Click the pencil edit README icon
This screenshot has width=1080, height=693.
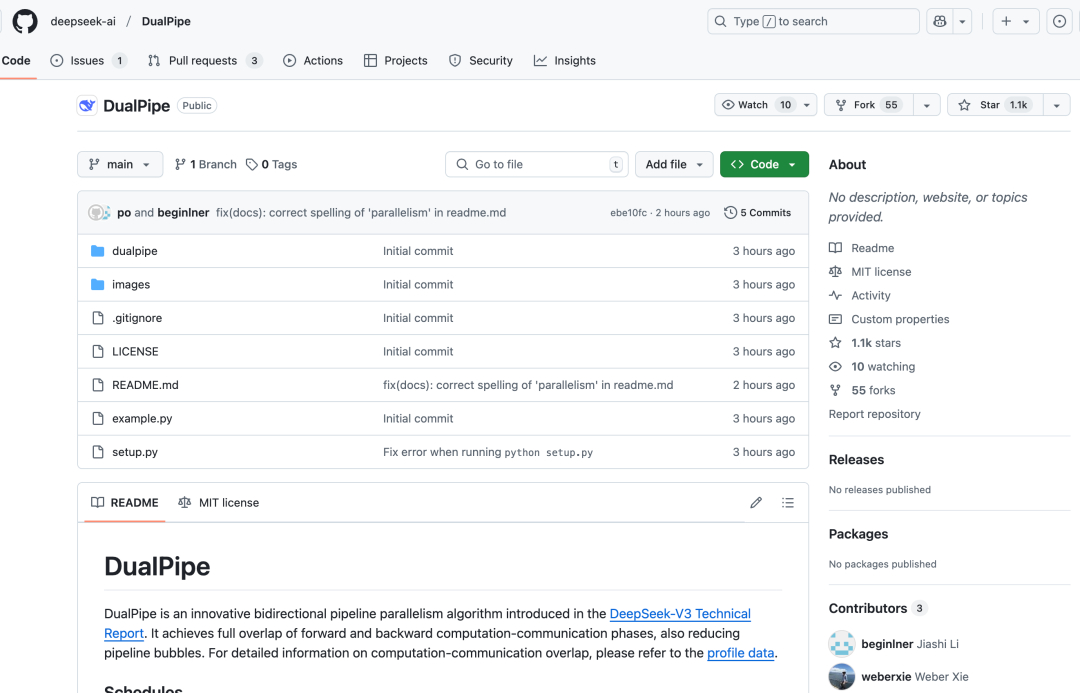tap(756, 503)
